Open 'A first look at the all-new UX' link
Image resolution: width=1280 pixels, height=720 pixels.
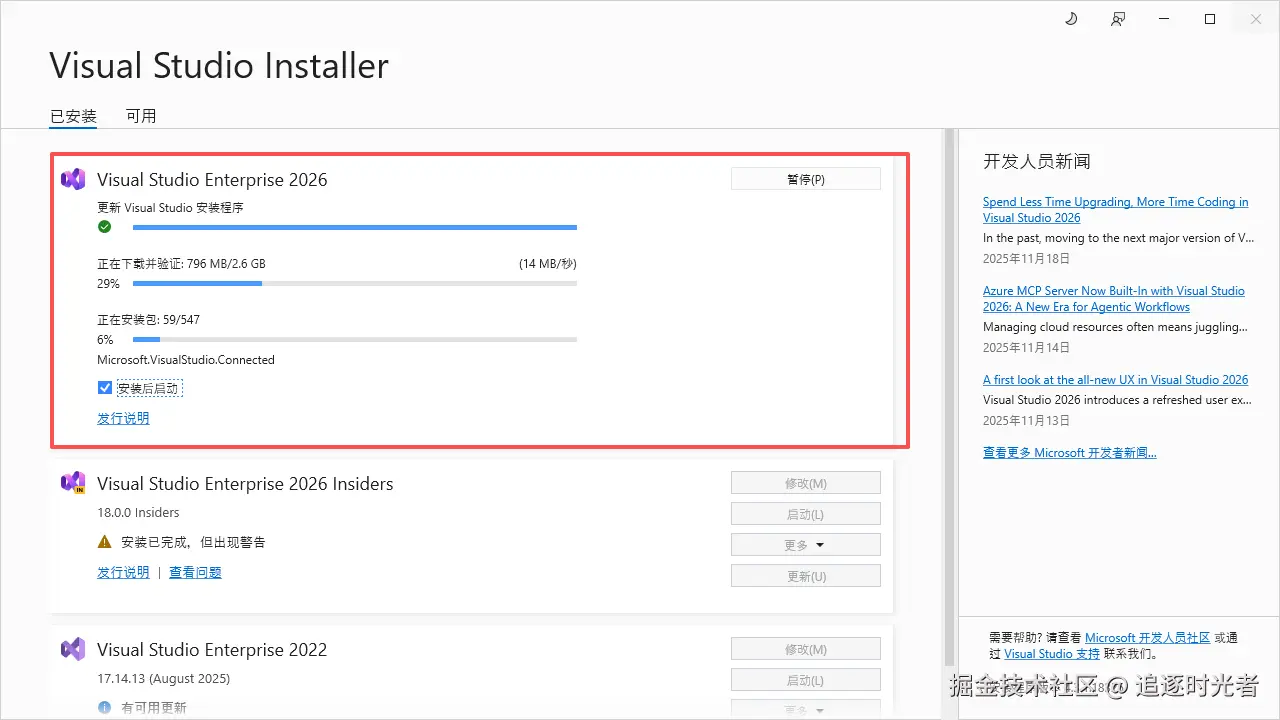(x=1115, y=380)
